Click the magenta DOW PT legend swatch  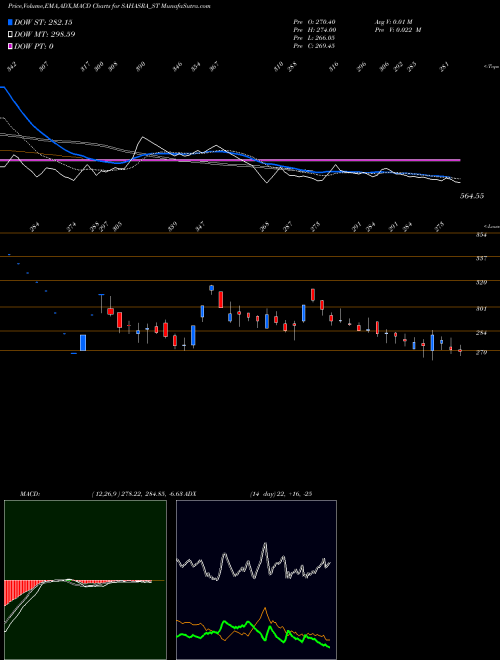pyautogui.click(x=10, y=46)
